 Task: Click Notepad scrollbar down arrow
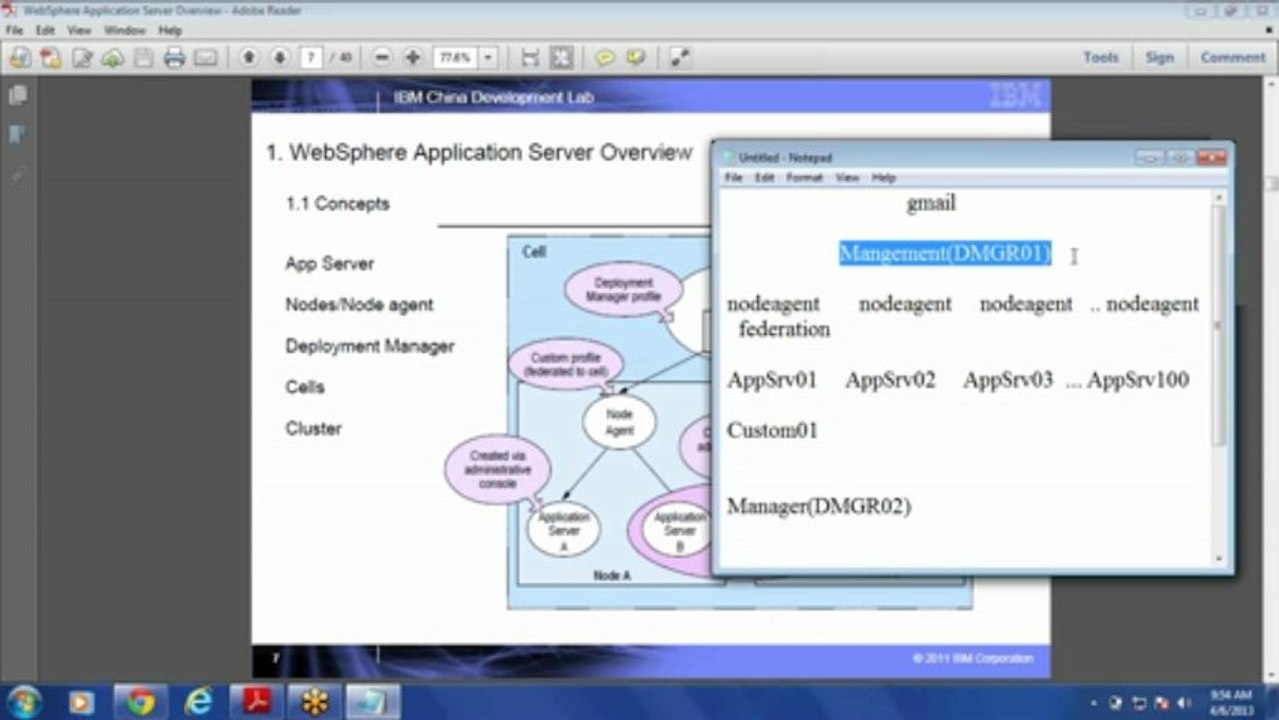[1218, 559]
